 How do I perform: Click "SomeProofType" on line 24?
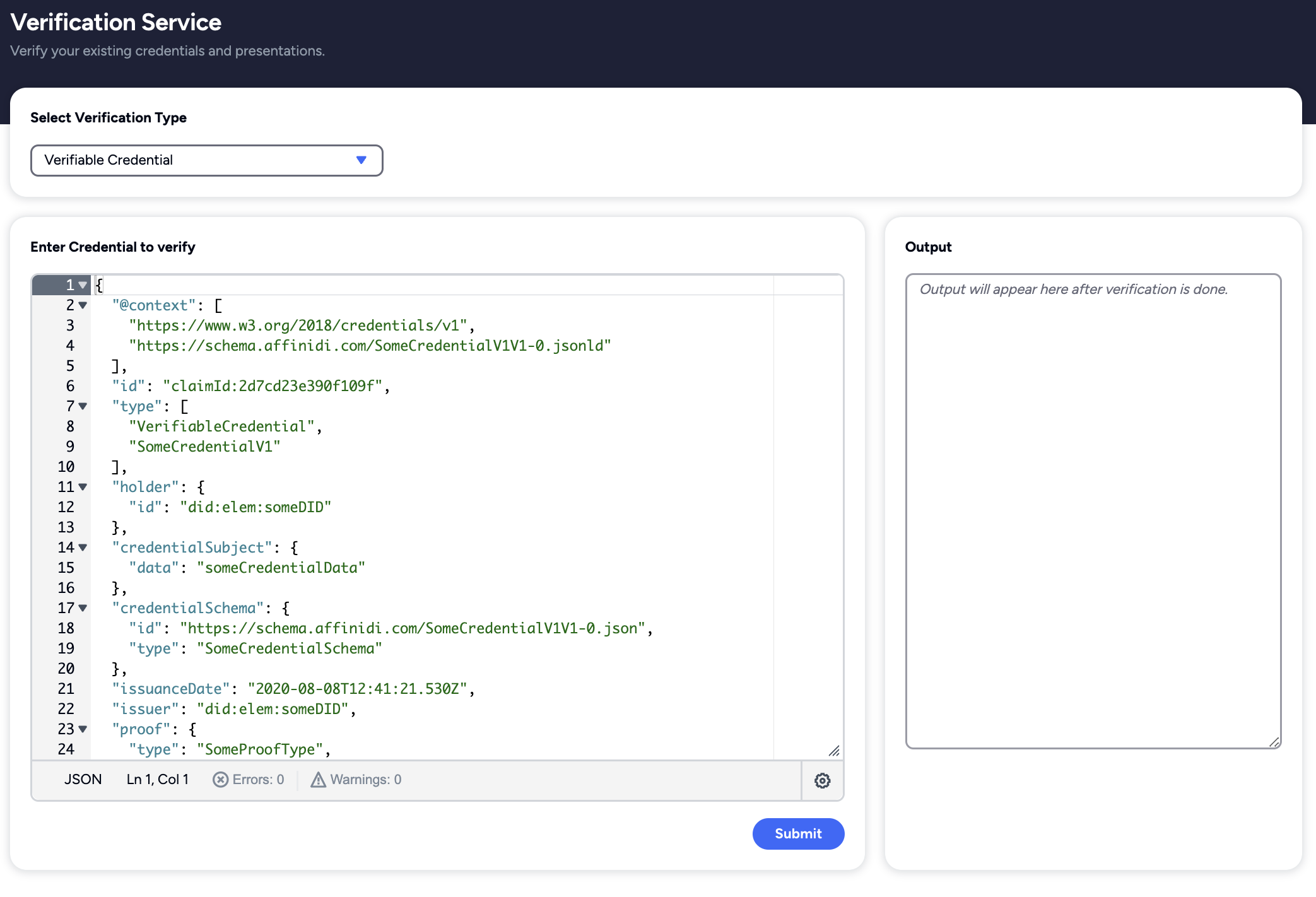(x=260, y=749)
